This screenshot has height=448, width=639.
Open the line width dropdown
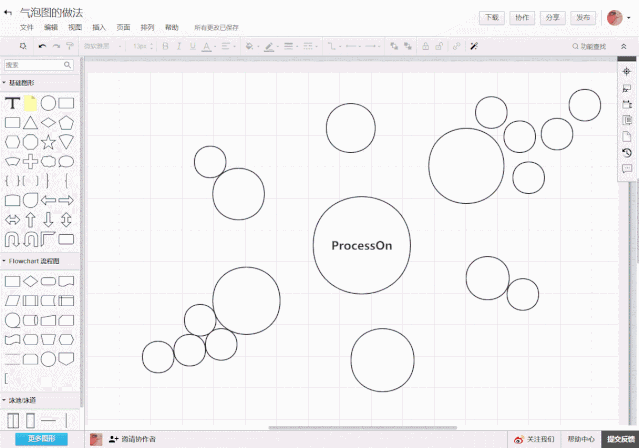(x=291, y=46)
